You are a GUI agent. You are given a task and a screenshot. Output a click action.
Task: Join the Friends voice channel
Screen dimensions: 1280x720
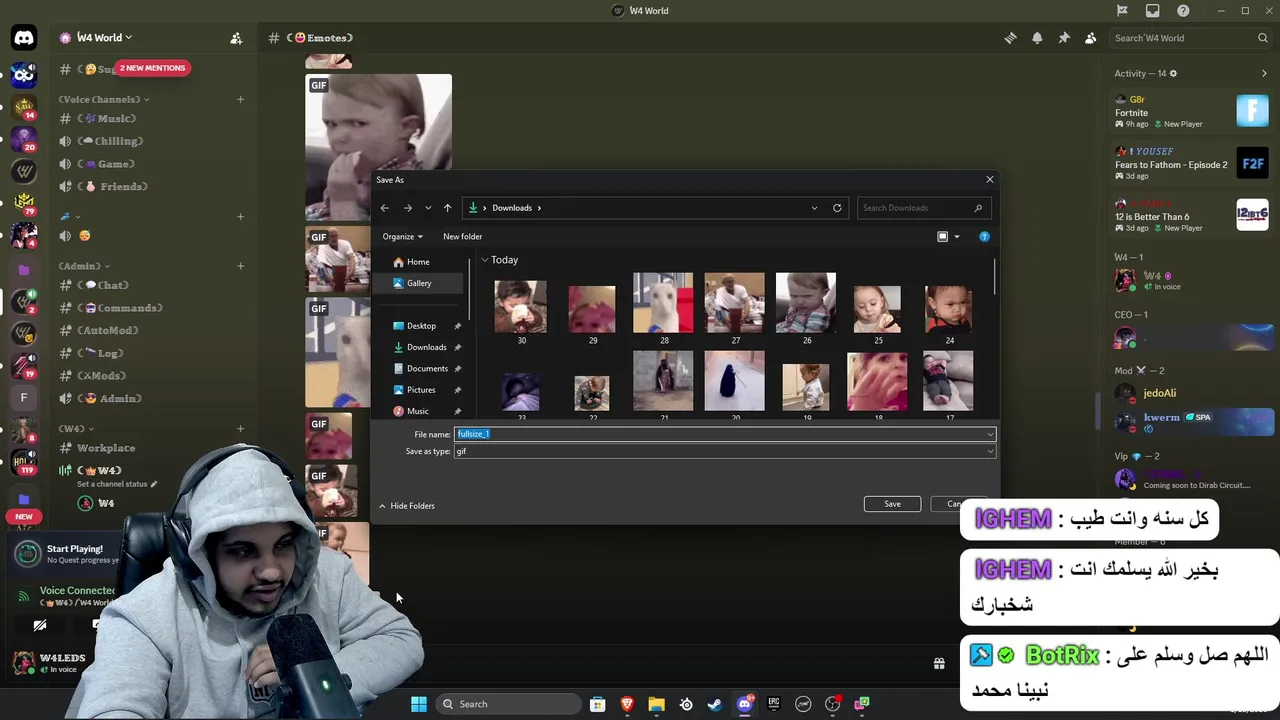pos(112,186)
